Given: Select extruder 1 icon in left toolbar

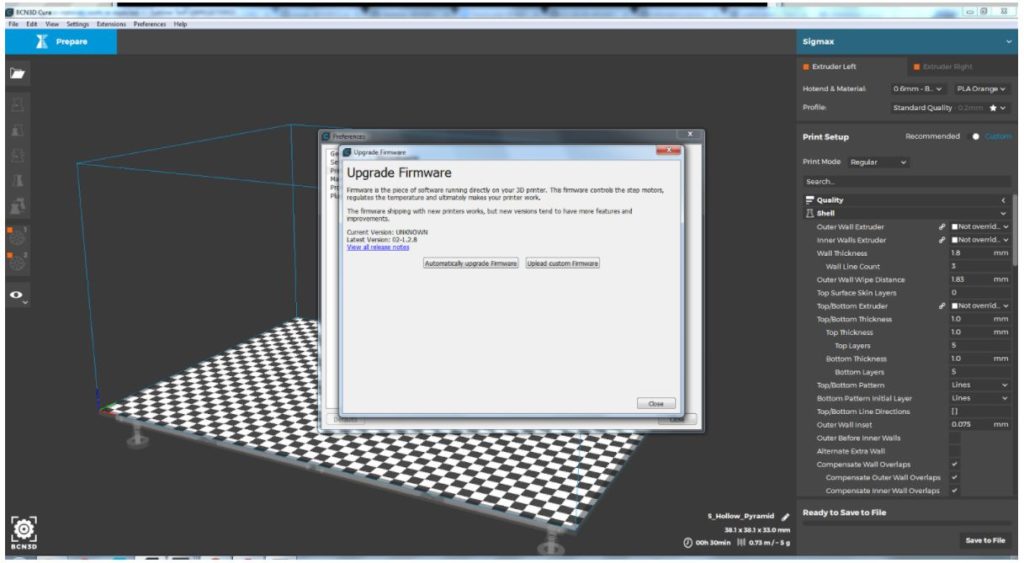Looking at the screenshot, I should tap(17, 236).
